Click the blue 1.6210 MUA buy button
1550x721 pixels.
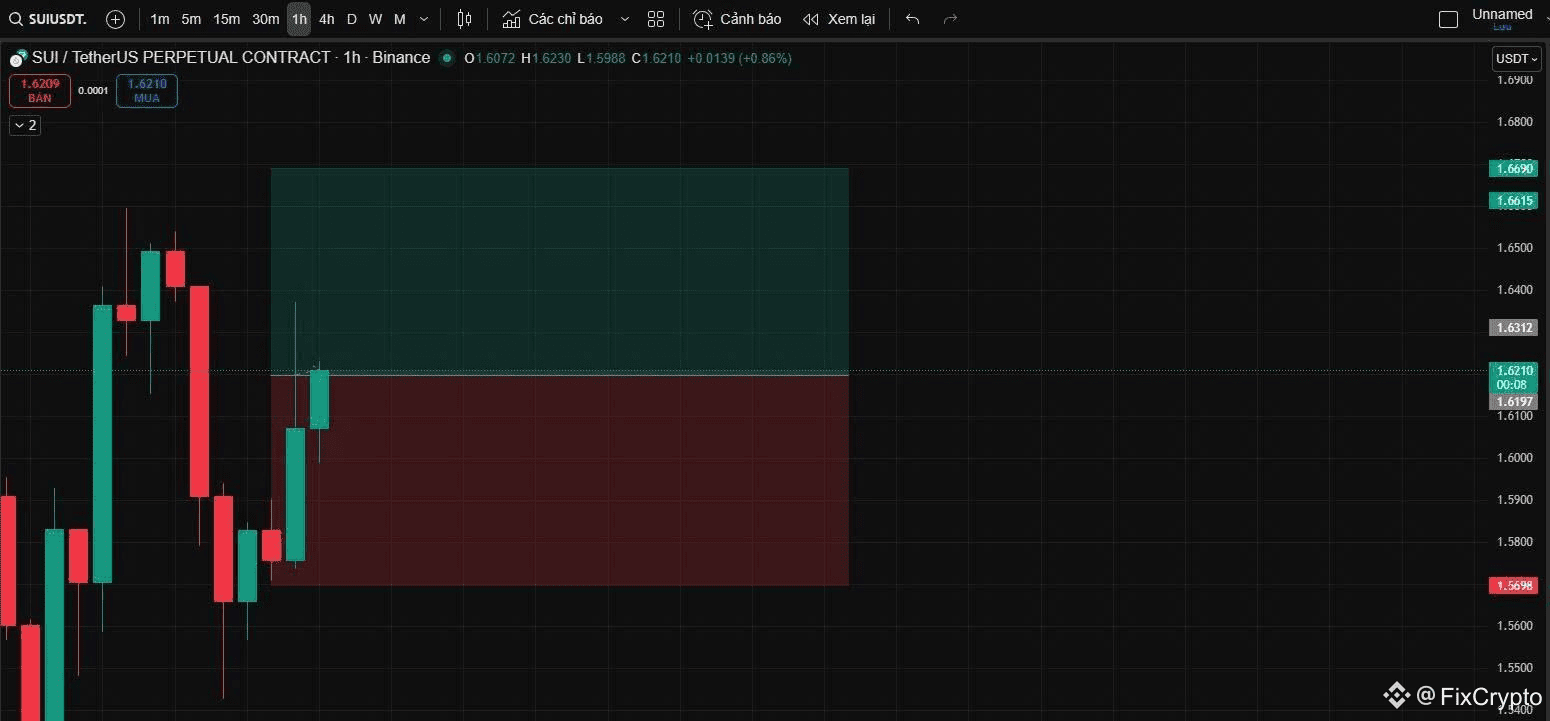tap(147, 91)
